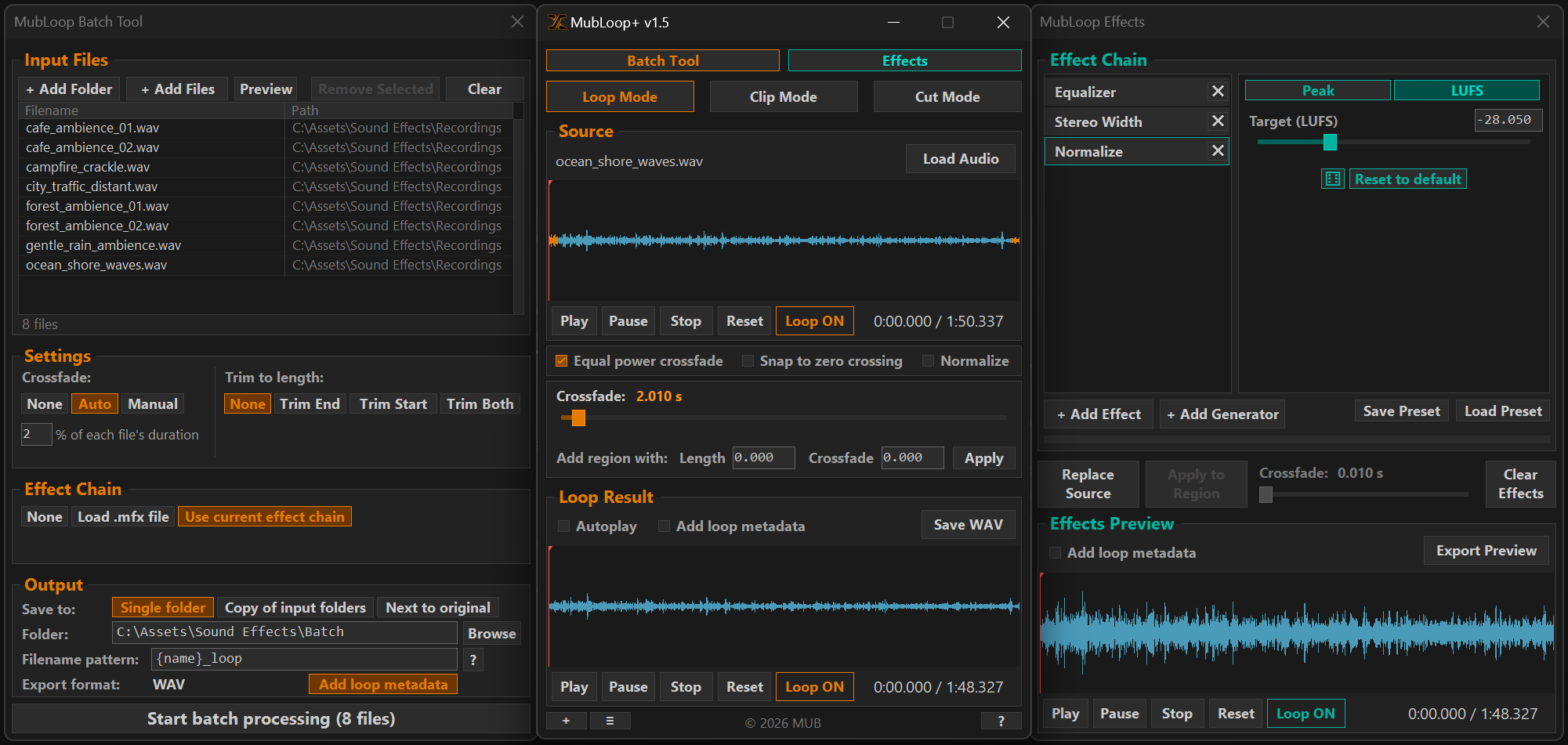Click the + Add Files button

177,89
